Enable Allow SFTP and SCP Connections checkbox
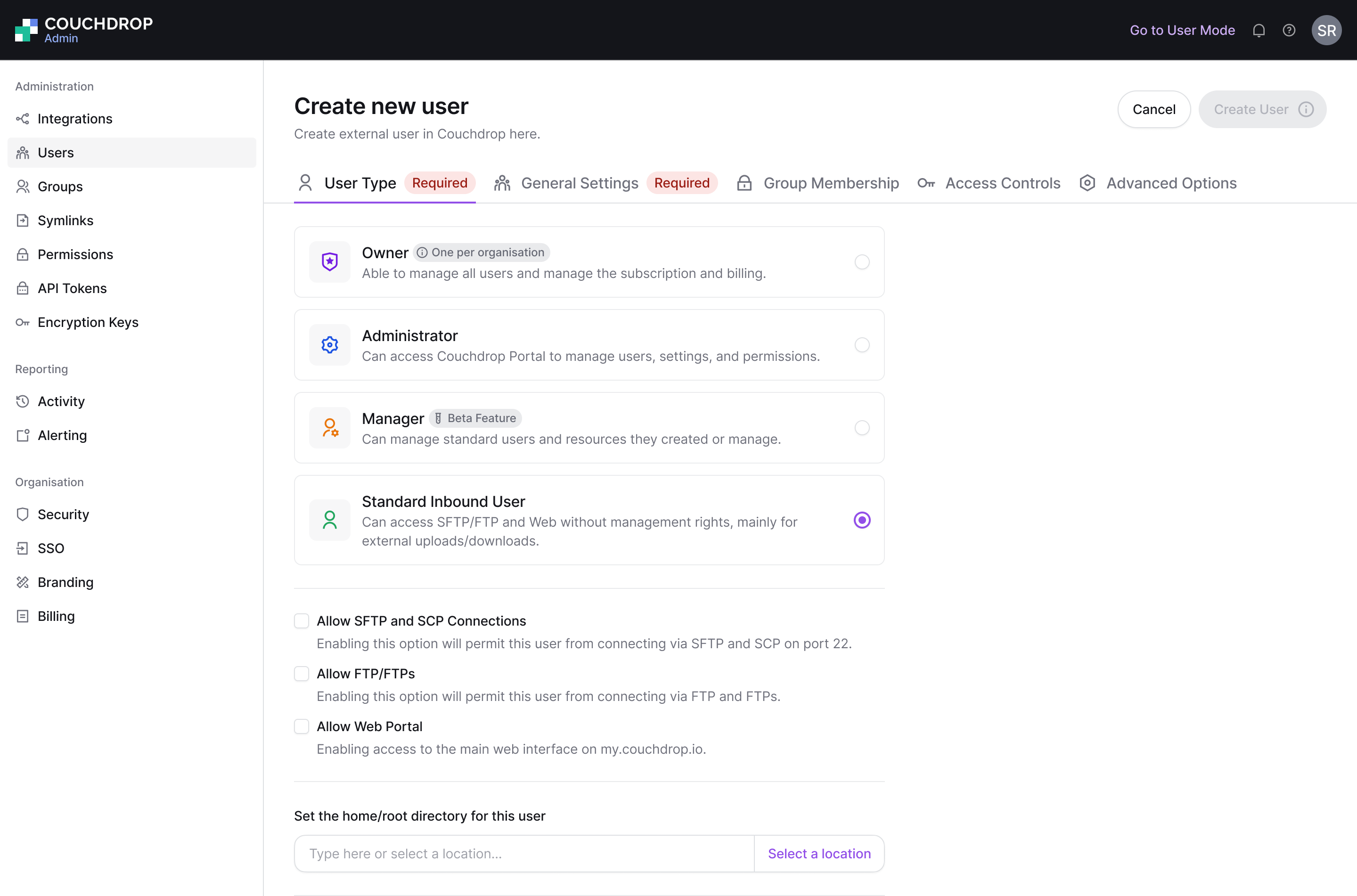This screenshot has width=1357, height=896. [x=302, y=621]
